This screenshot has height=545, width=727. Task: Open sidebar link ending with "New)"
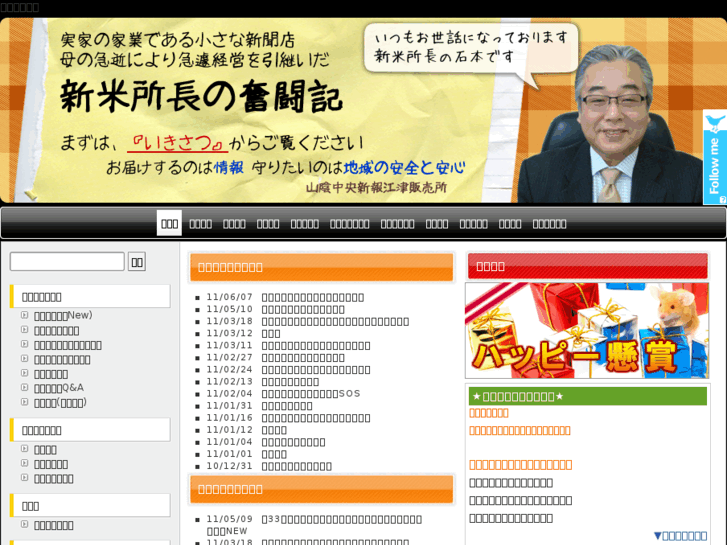(x=63, y=315)
